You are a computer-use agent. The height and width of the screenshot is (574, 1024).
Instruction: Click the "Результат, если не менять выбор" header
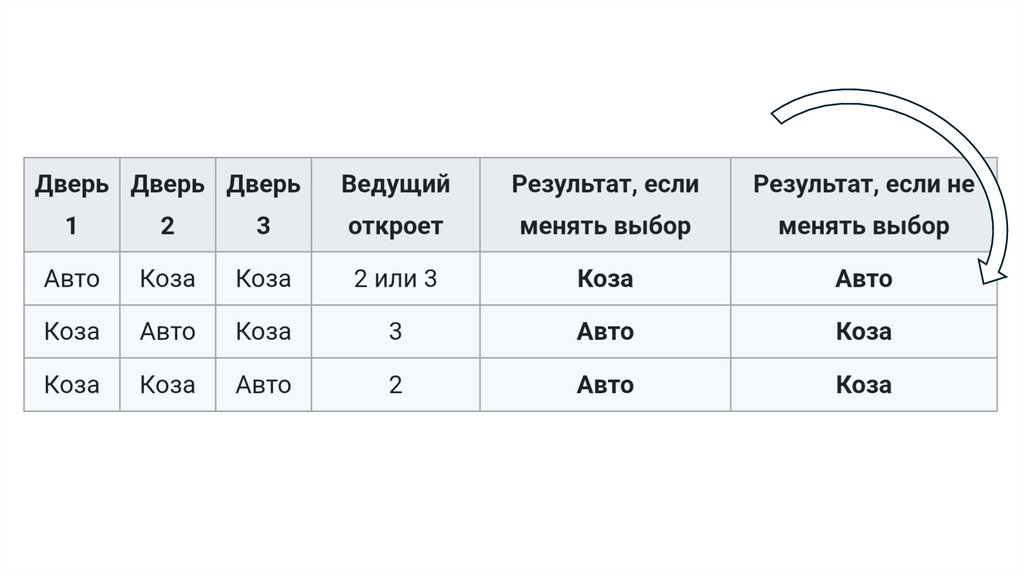[x=863, y=205]
